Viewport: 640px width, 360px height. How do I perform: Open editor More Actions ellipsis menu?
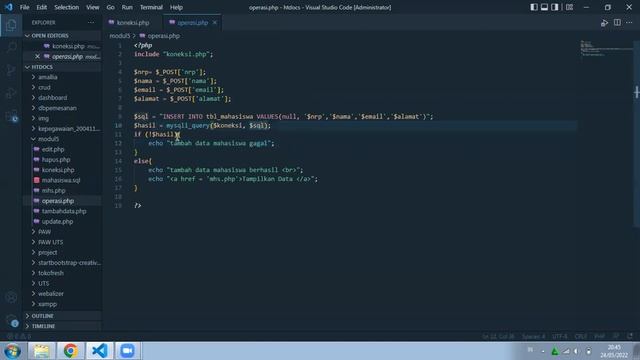629,22
